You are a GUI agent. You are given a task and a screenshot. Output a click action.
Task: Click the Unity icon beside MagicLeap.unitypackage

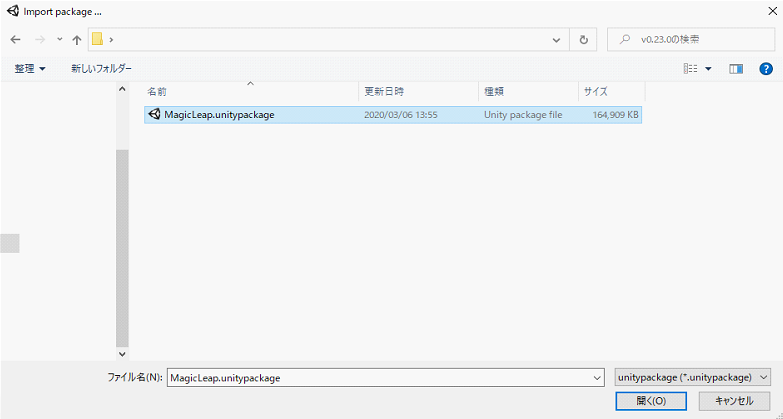click(155, 114)
